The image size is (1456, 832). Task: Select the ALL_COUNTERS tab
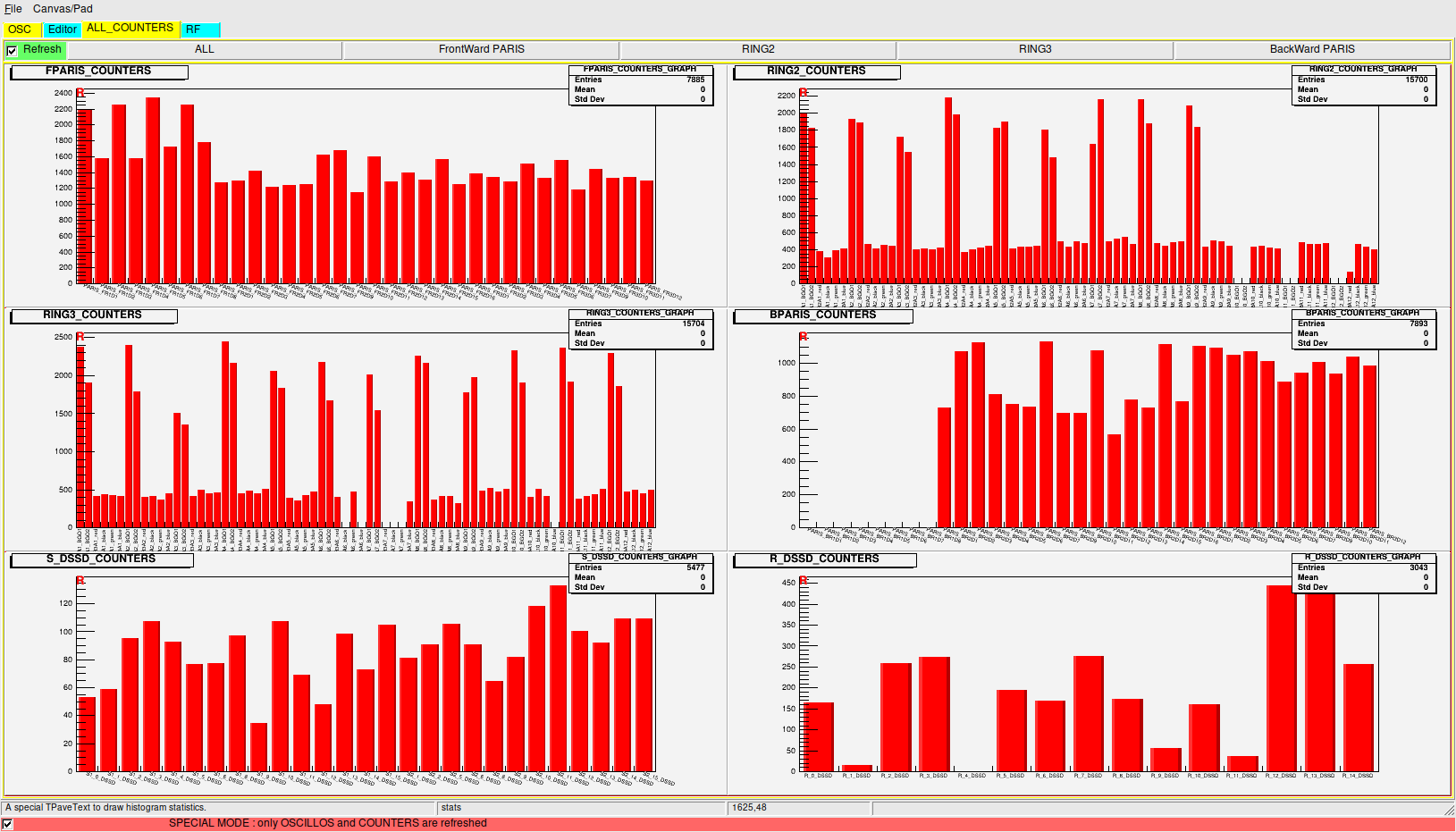pyautogui.click(x=130, y=29)
